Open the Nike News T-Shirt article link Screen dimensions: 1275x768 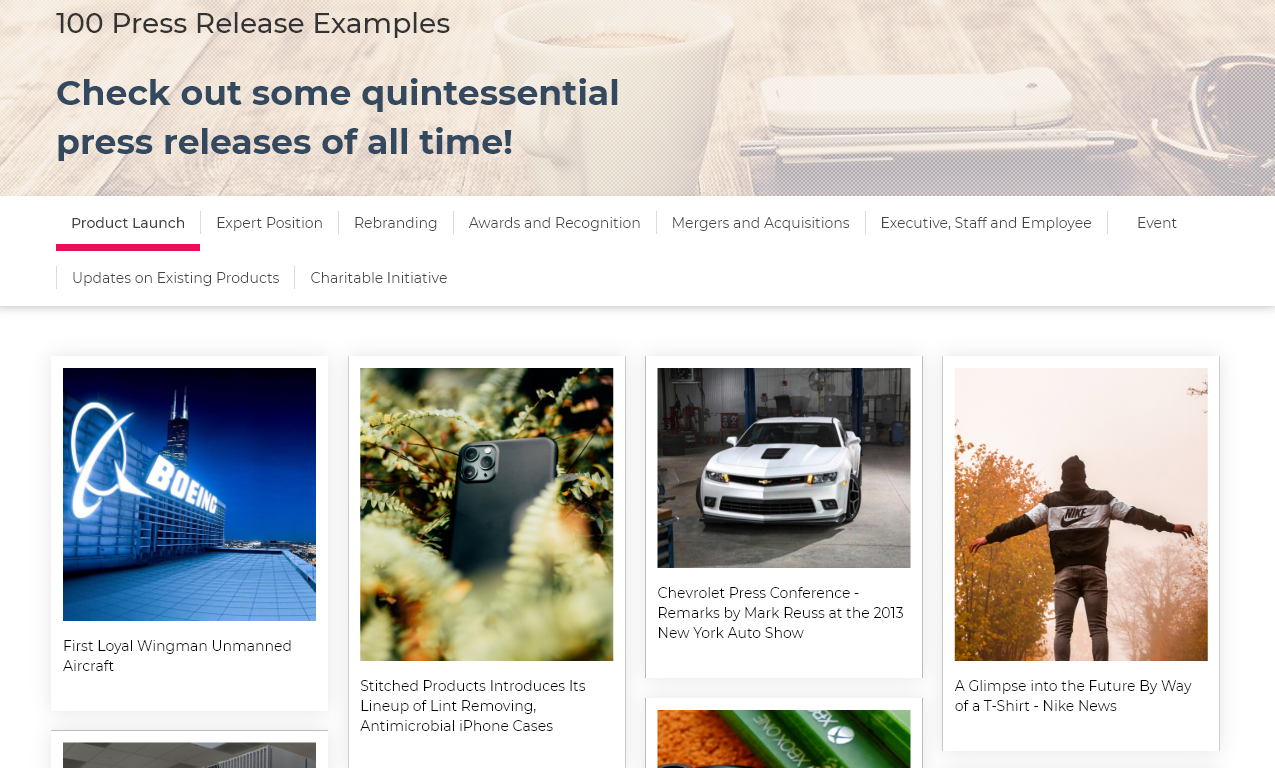[x=1073, y=696]
